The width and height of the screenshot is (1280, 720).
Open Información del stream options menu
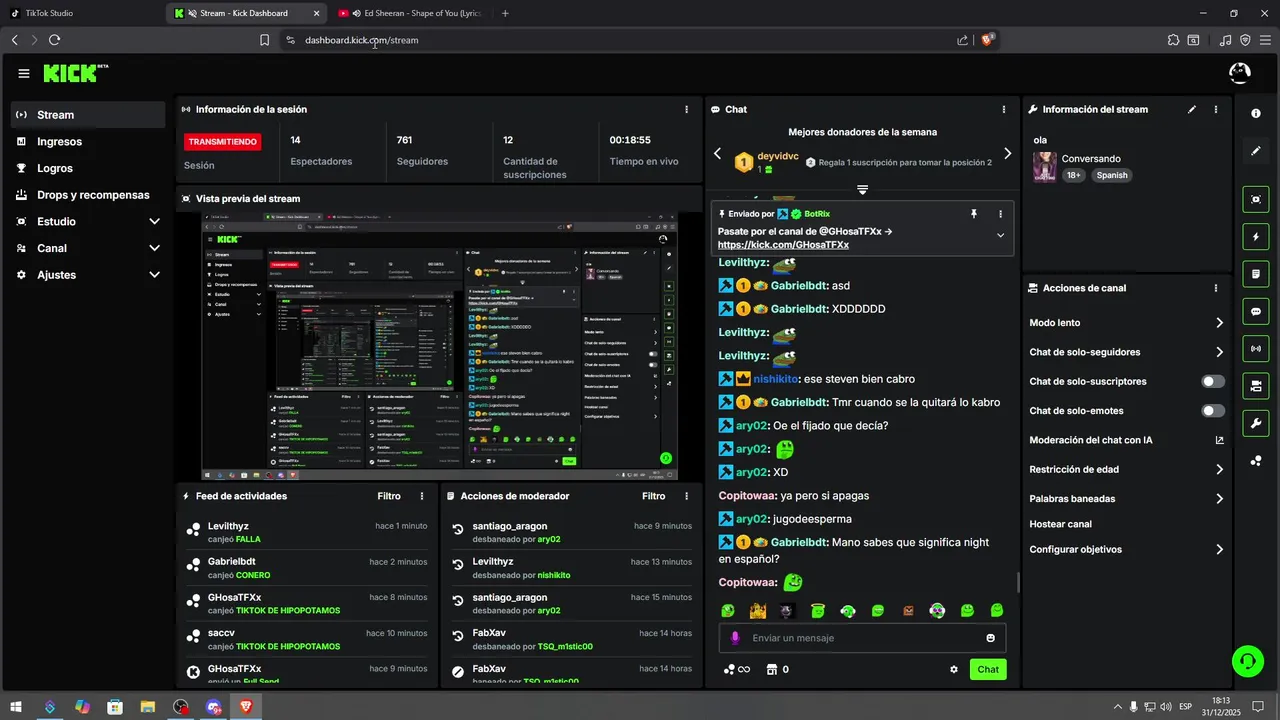(1216, 109)
